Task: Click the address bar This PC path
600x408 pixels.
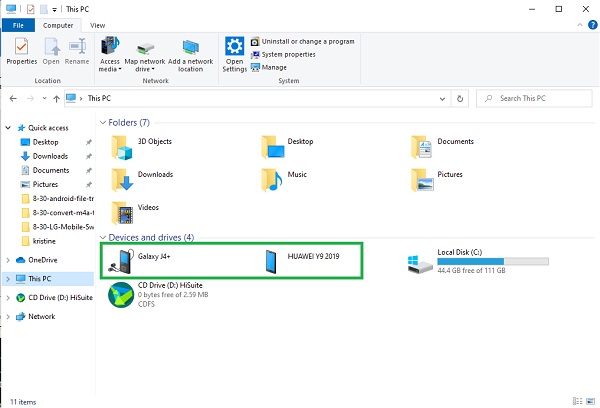Action: 99,98
